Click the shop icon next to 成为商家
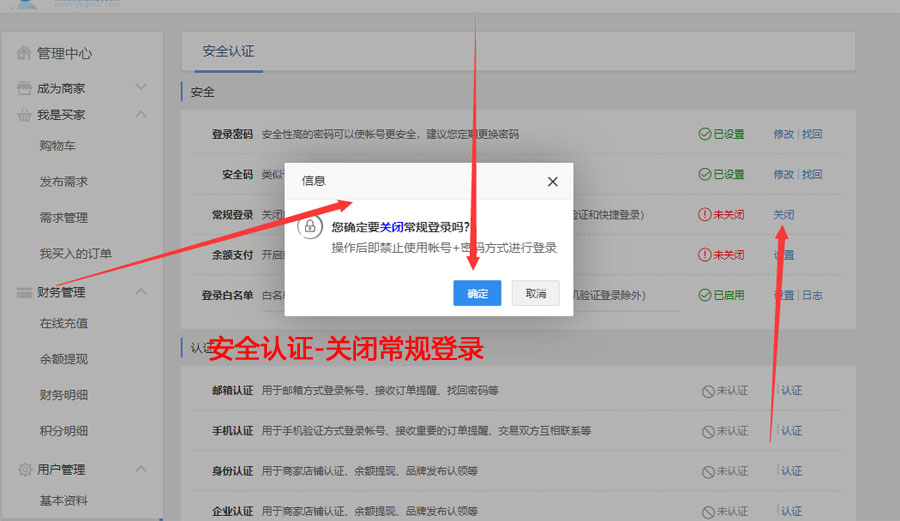 pyautogui.click(x=24, y=88)
